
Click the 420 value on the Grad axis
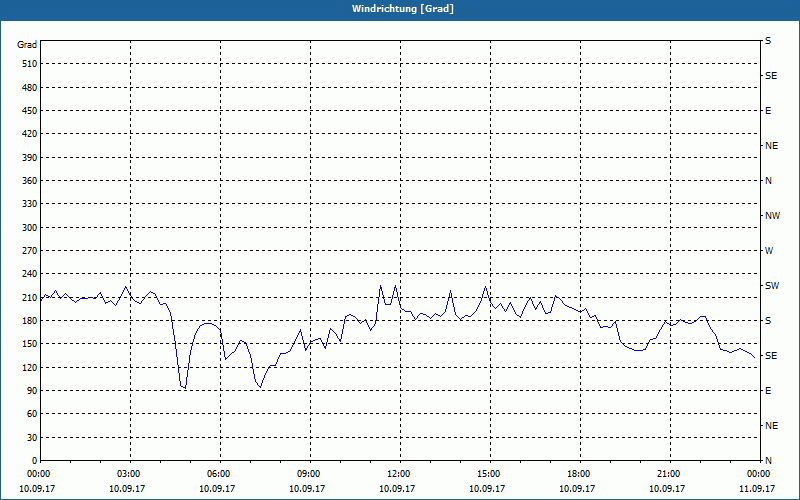[x=30, y=134]
